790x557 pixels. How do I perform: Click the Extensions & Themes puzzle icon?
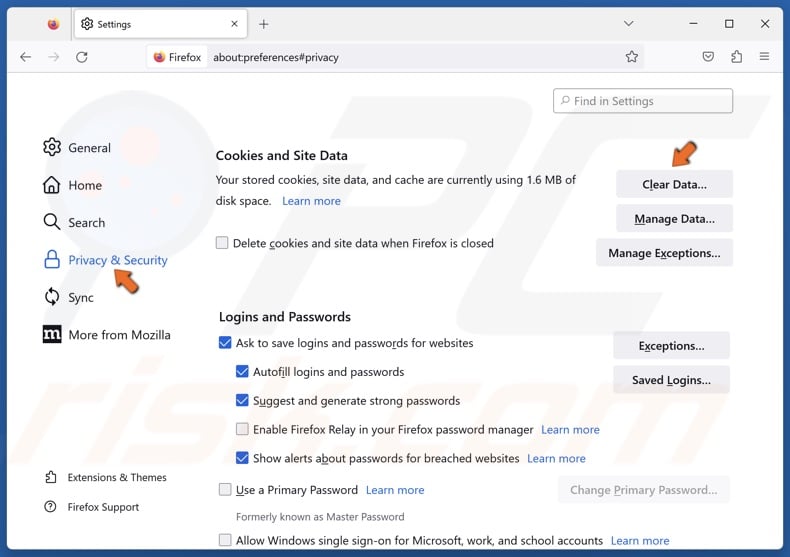(50, 476)
